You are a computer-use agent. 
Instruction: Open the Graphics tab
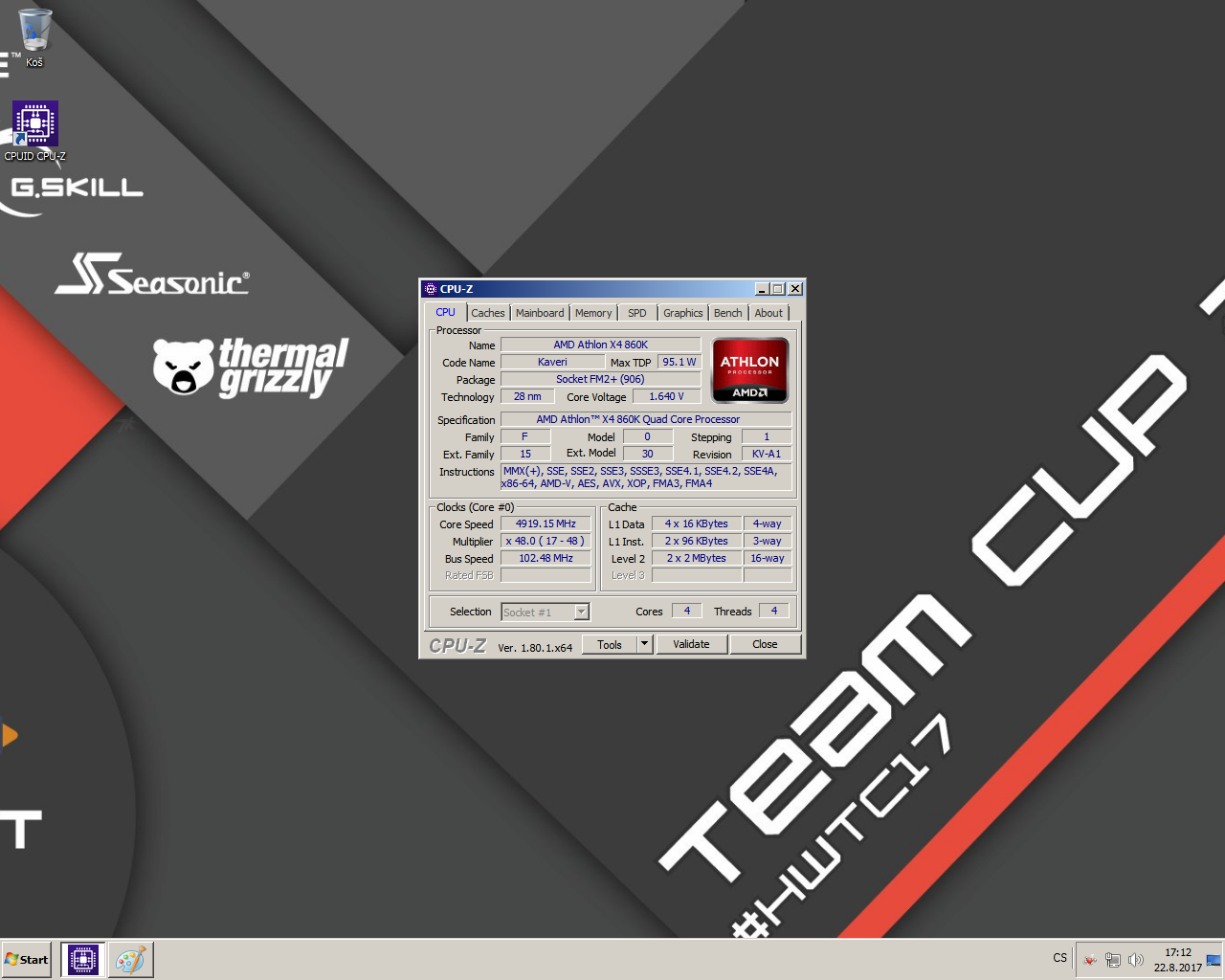coord(683,313)
